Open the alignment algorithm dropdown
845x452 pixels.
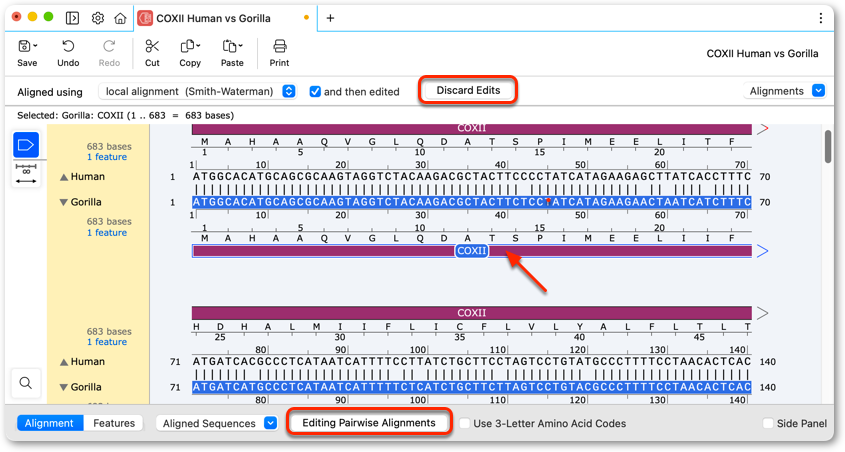click(197, 91)
